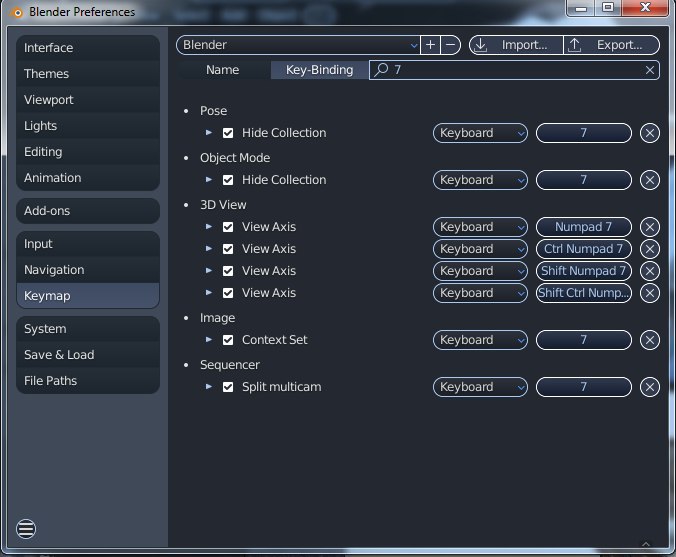
Task: Go to Editing preferences
Action: coord(88,152)
